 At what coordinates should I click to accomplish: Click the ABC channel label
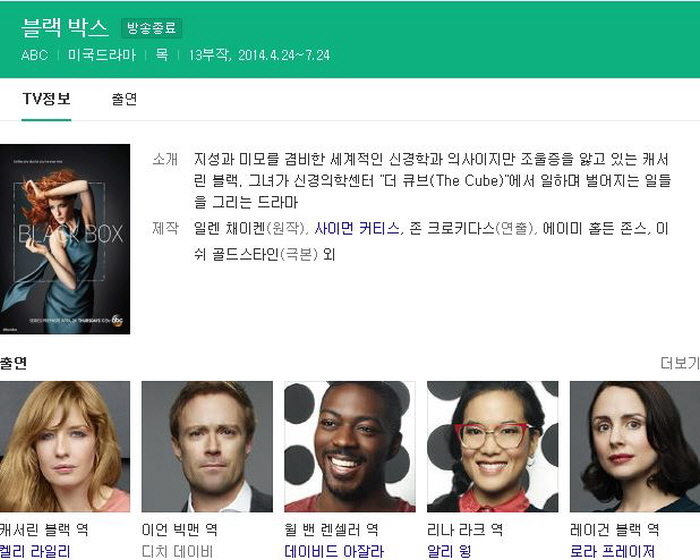[35, 55]
